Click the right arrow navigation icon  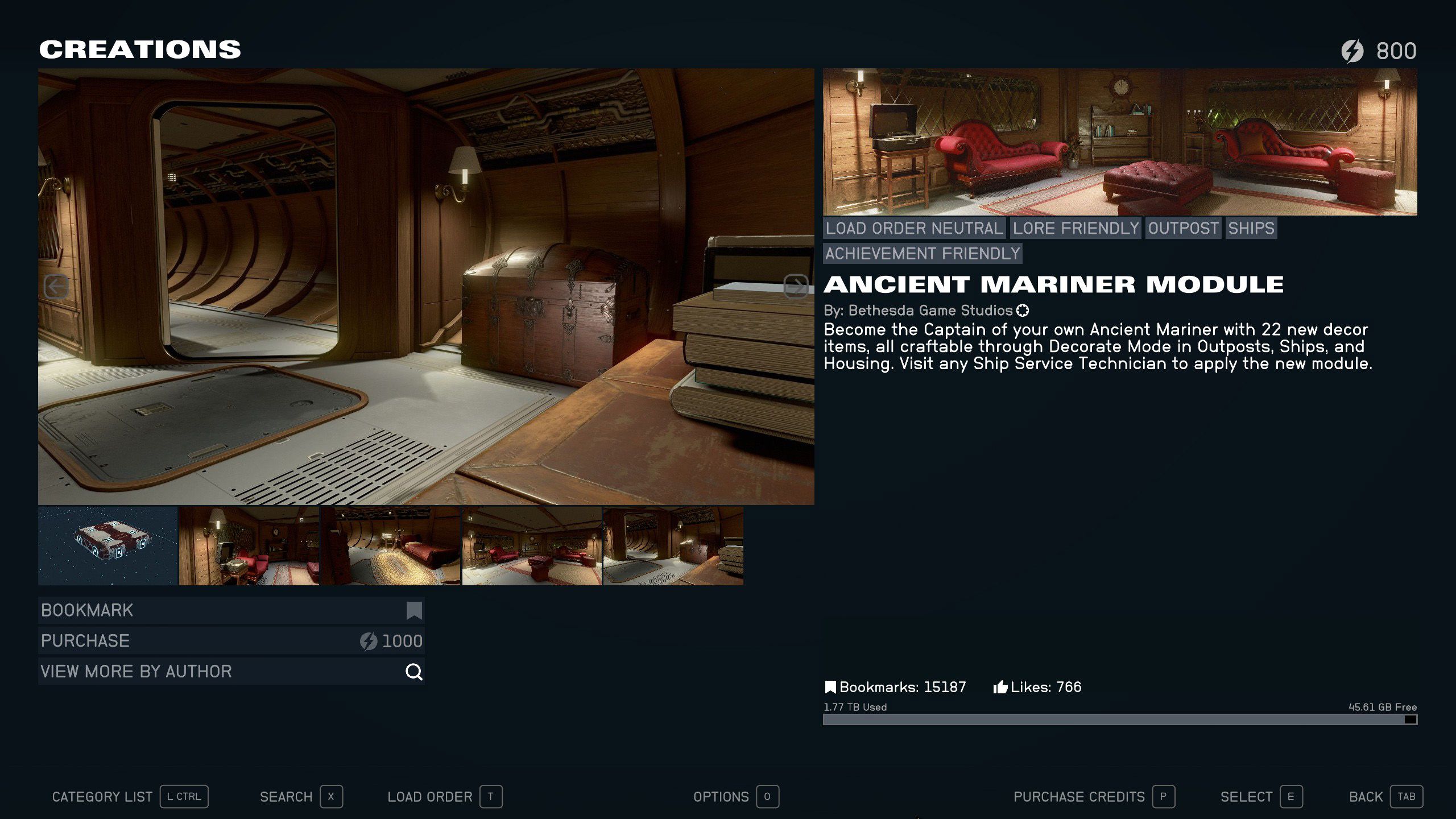tap(797, 287)
